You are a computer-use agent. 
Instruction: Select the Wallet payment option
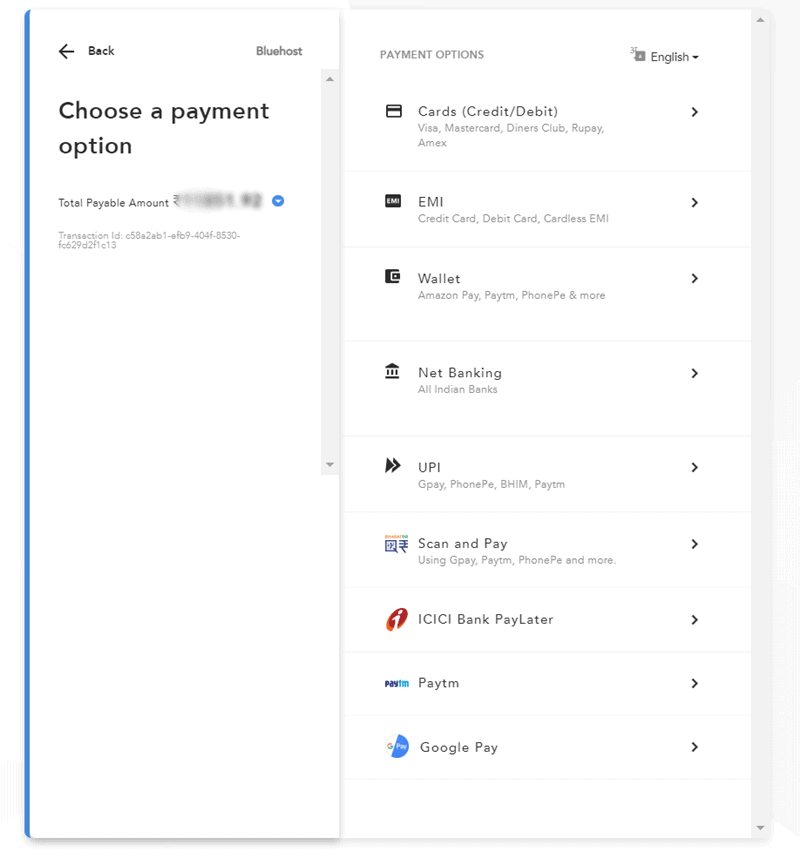(x=547, y=294)
